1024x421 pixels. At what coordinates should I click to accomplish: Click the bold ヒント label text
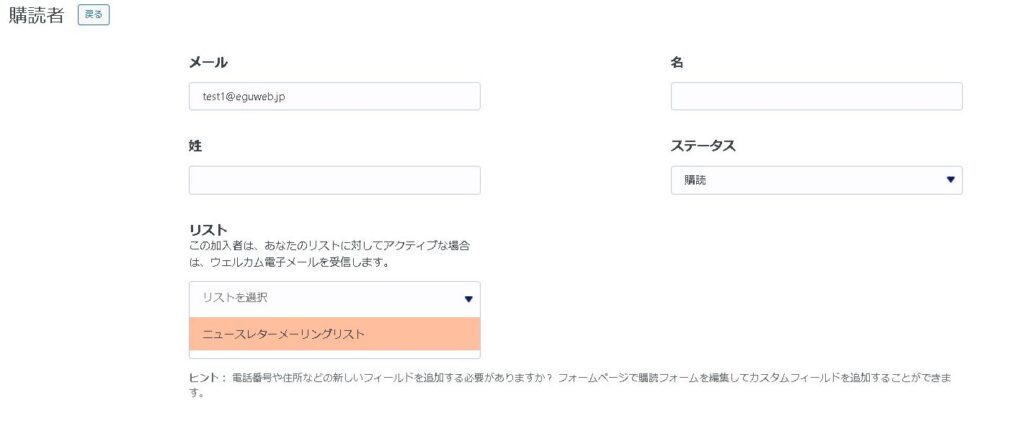click(207, 378)
